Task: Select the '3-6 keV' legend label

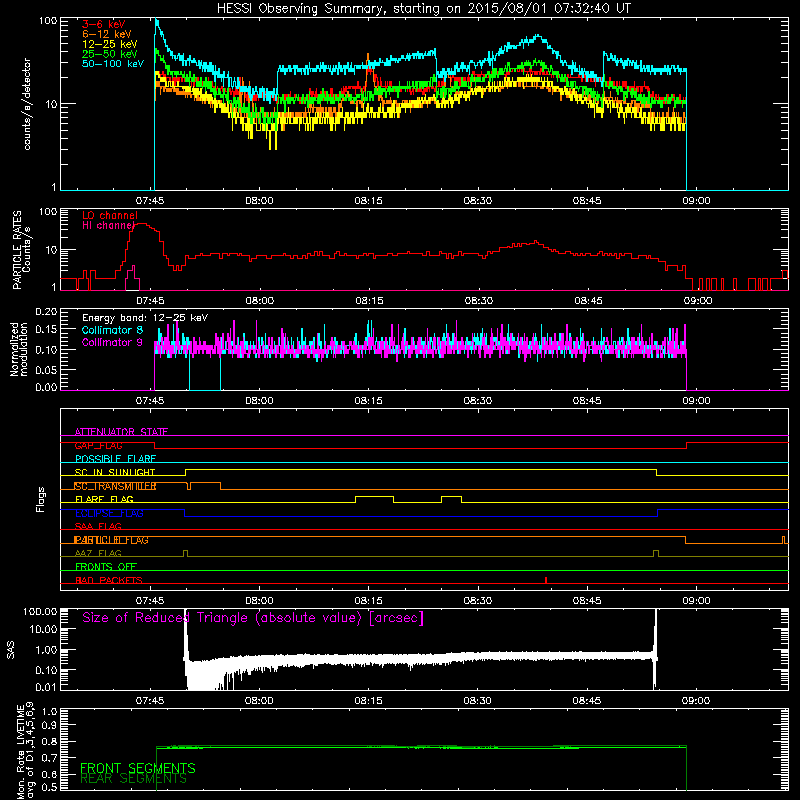Action: pos(104,24)
